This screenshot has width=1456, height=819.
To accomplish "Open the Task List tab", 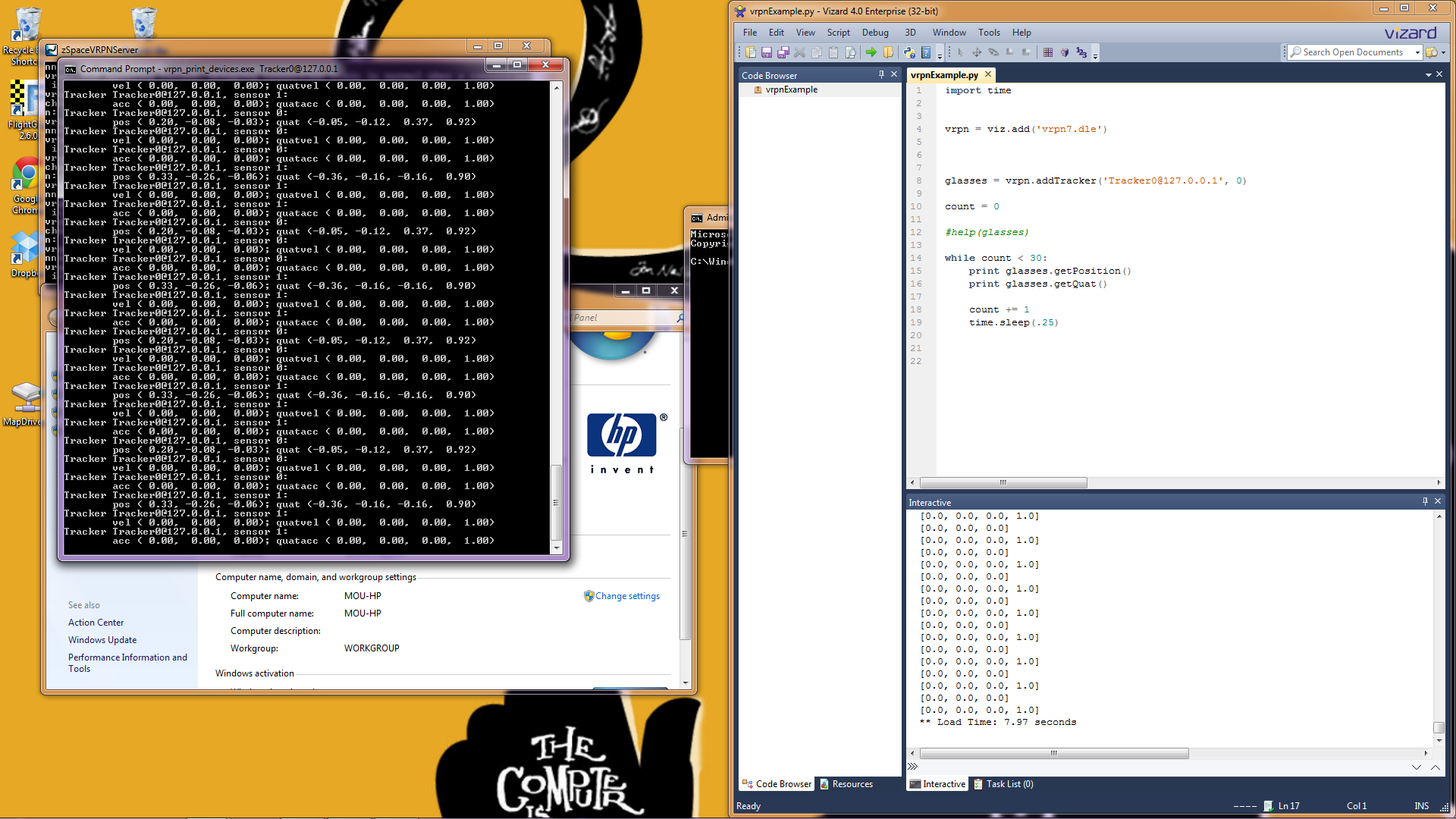I will tap(1009, 784).
